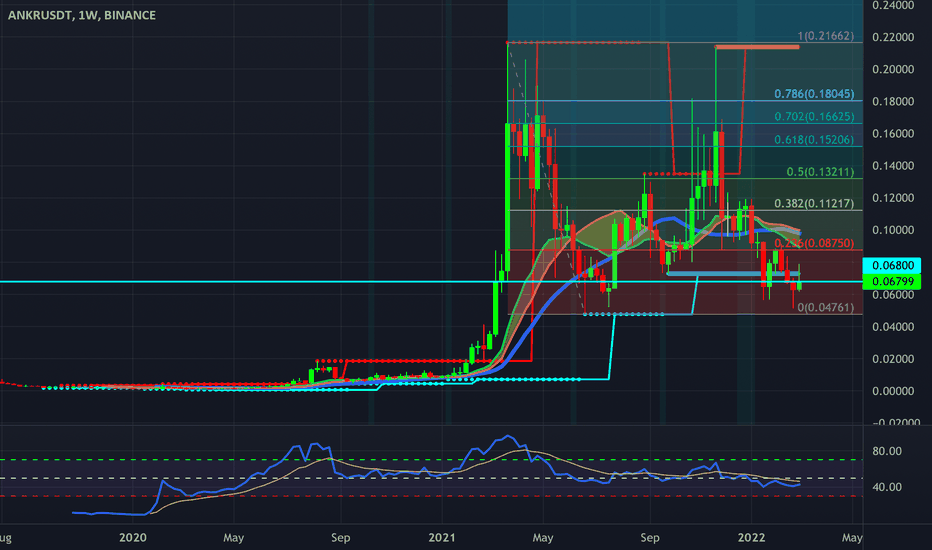
Task: Select the Fibonacci level label 1(0.21662)
Action: point(826,36)
